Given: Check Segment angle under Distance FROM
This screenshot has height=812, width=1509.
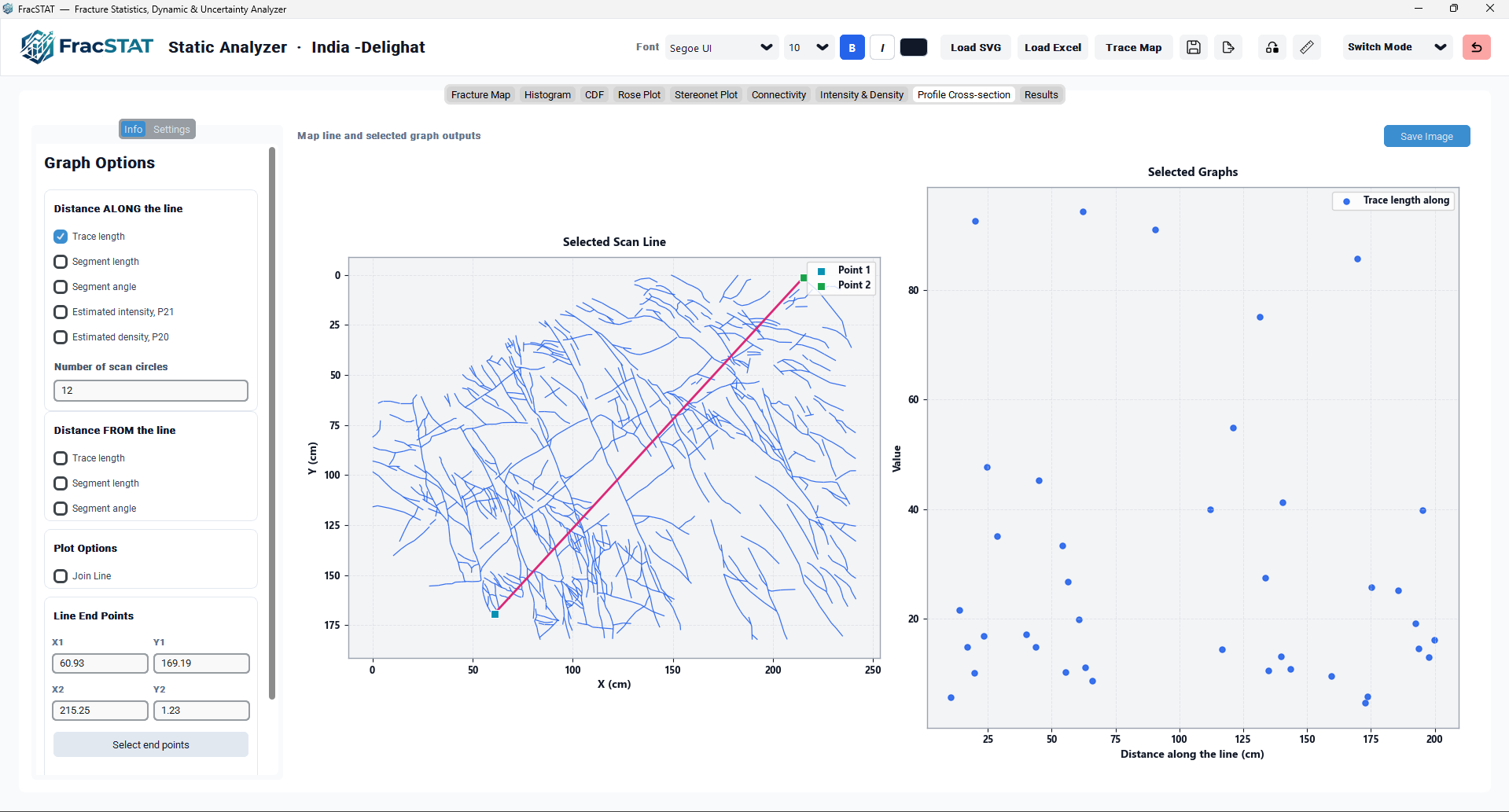Looking at the screenshot, I should point(61,509).
